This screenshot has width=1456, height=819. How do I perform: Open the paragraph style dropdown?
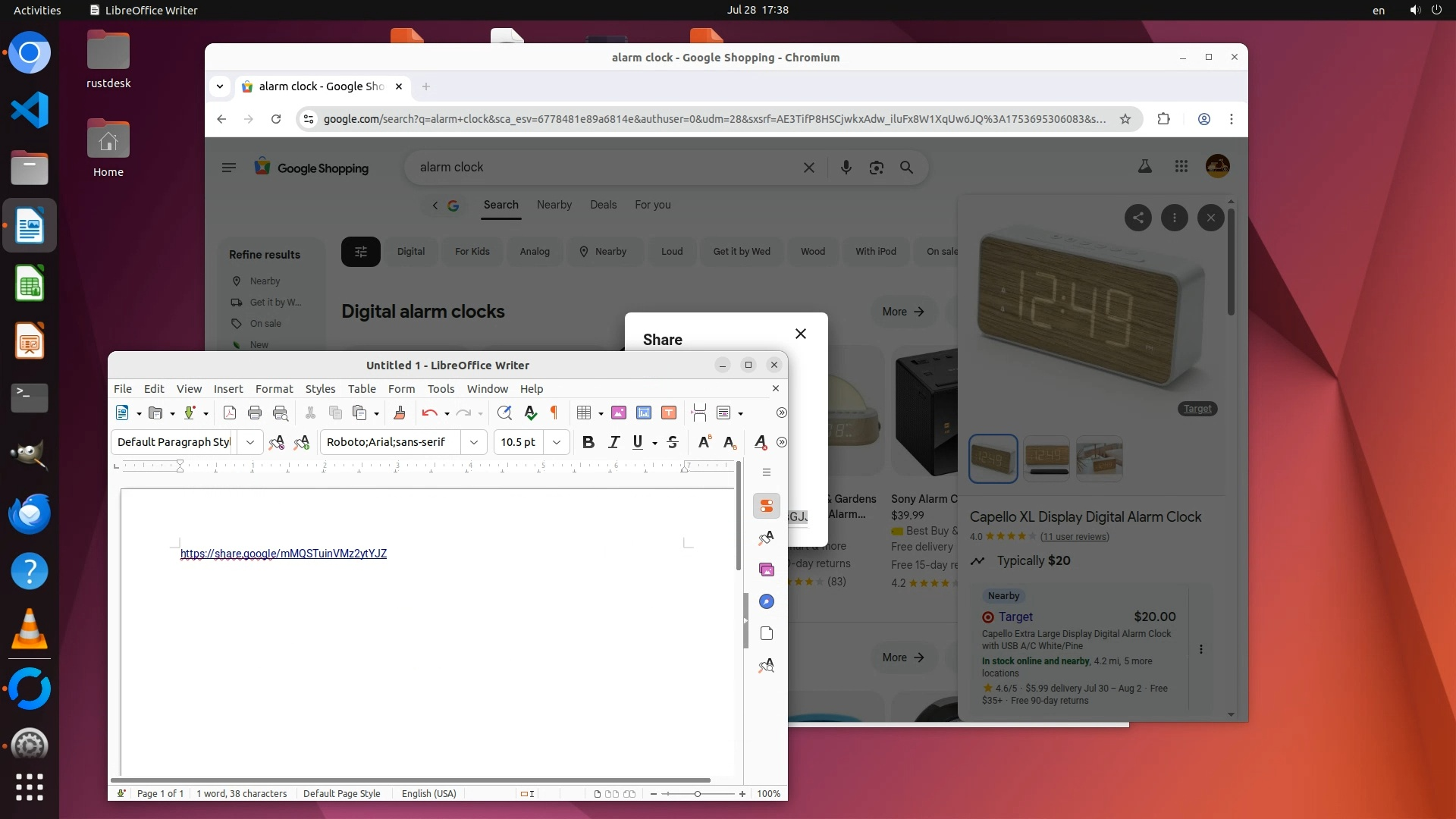coord(250,442)
